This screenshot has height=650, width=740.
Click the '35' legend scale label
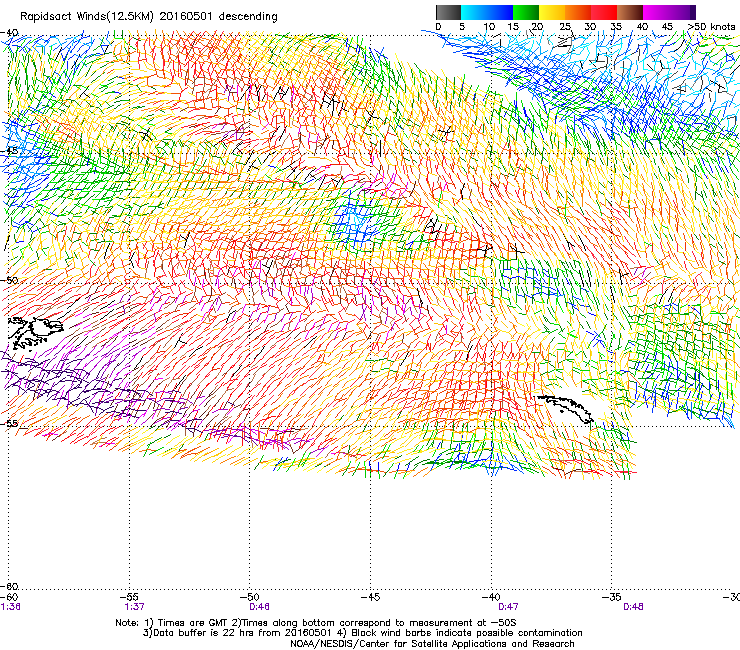click(x=616, y=27)
